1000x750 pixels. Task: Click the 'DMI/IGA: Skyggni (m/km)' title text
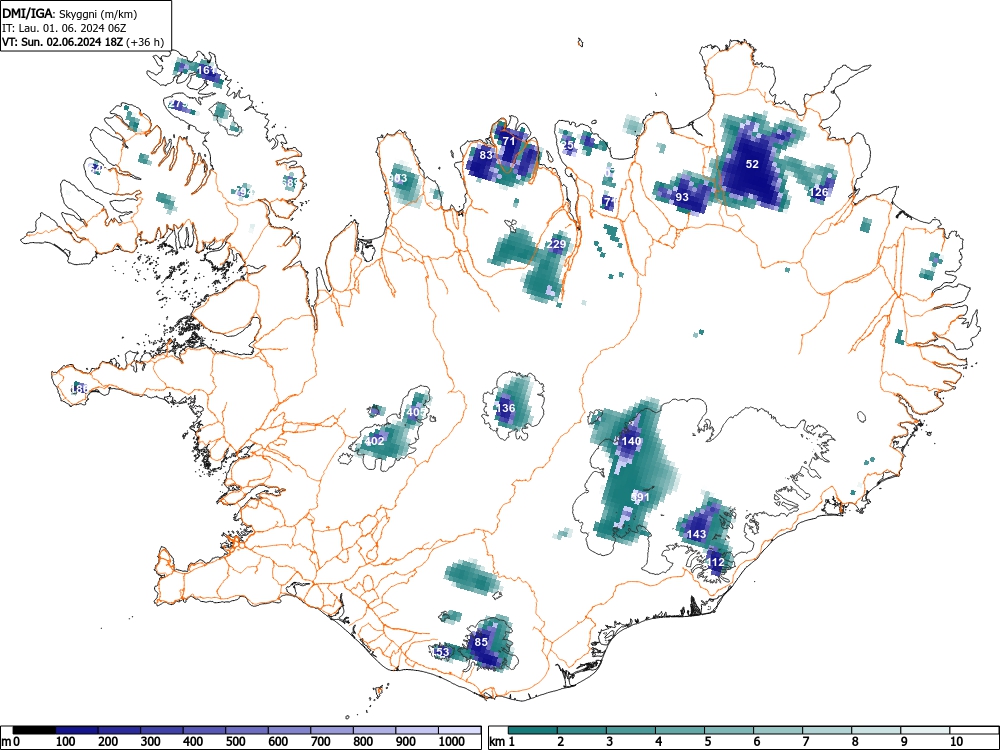click(70, 14)
